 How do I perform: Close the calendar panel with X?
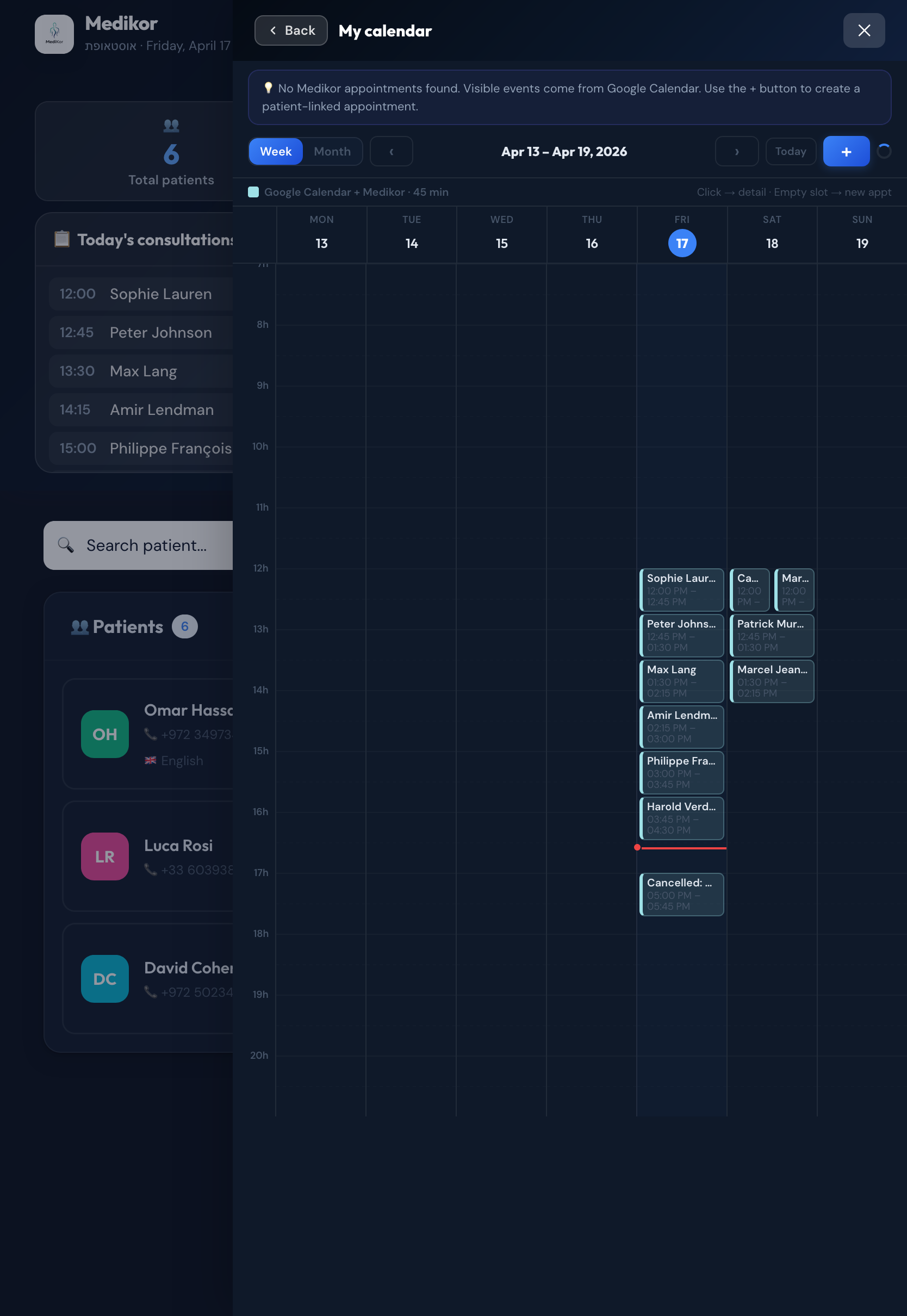[x=863, y=30]
